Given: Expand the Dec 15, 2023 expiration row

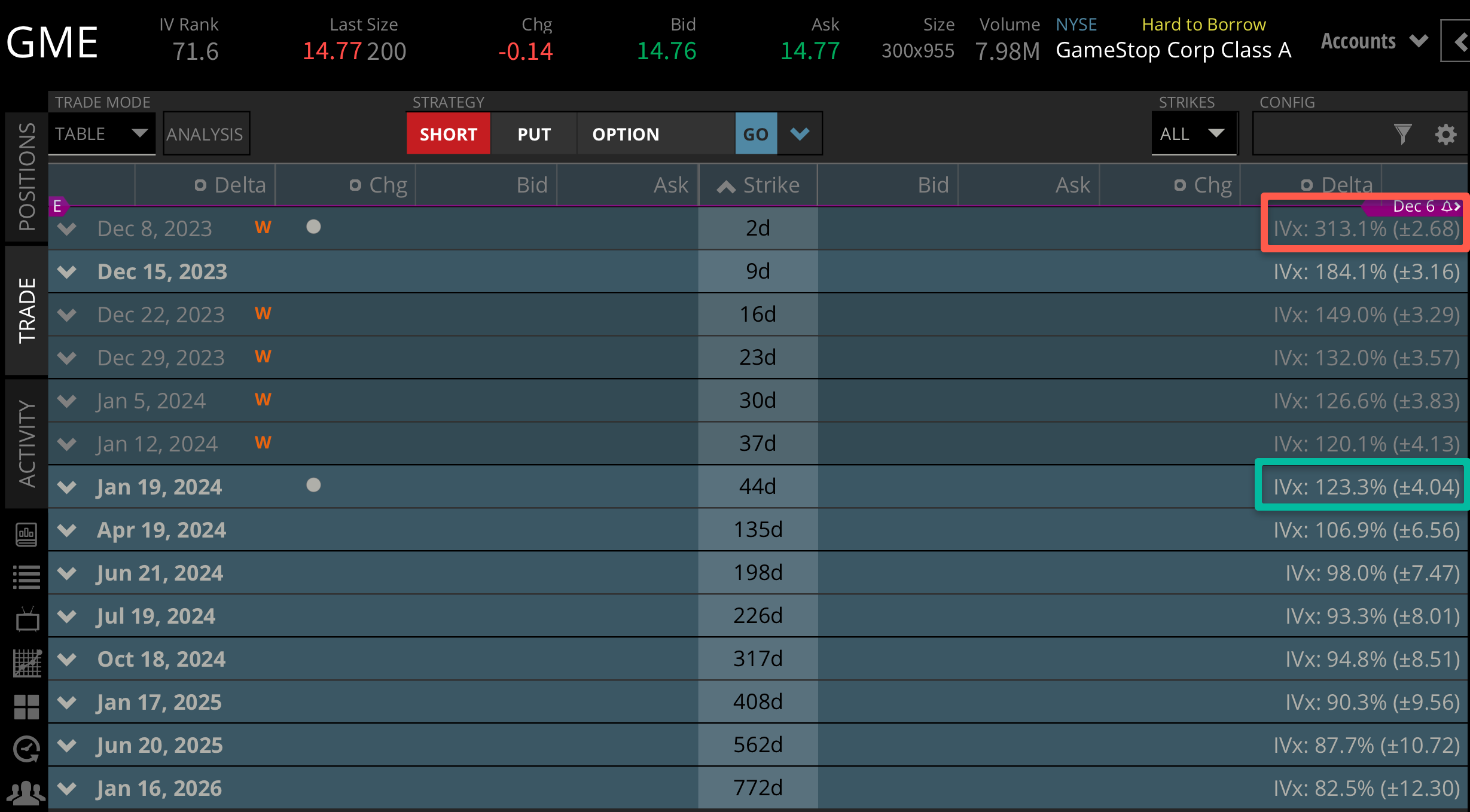Looking at the screenshot, I should (x=67, y=271).
